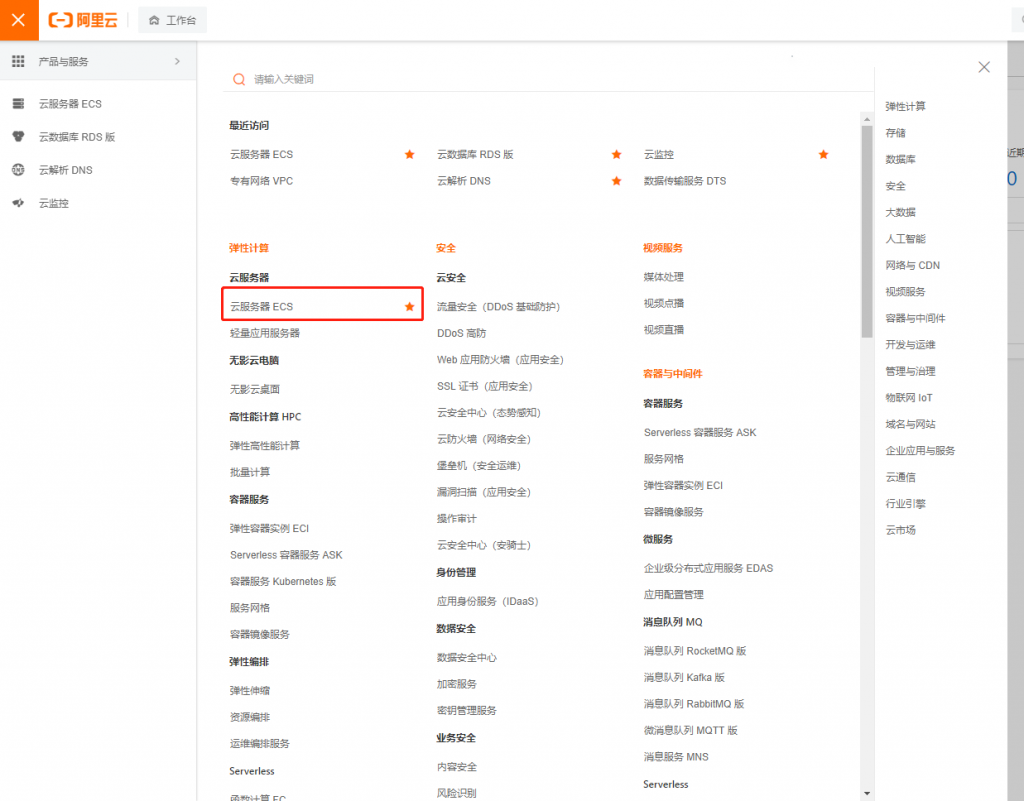Viewport: 1024px width, 801px height.
Task: Close the orange menu with X icon
Action: click(19, 20)
